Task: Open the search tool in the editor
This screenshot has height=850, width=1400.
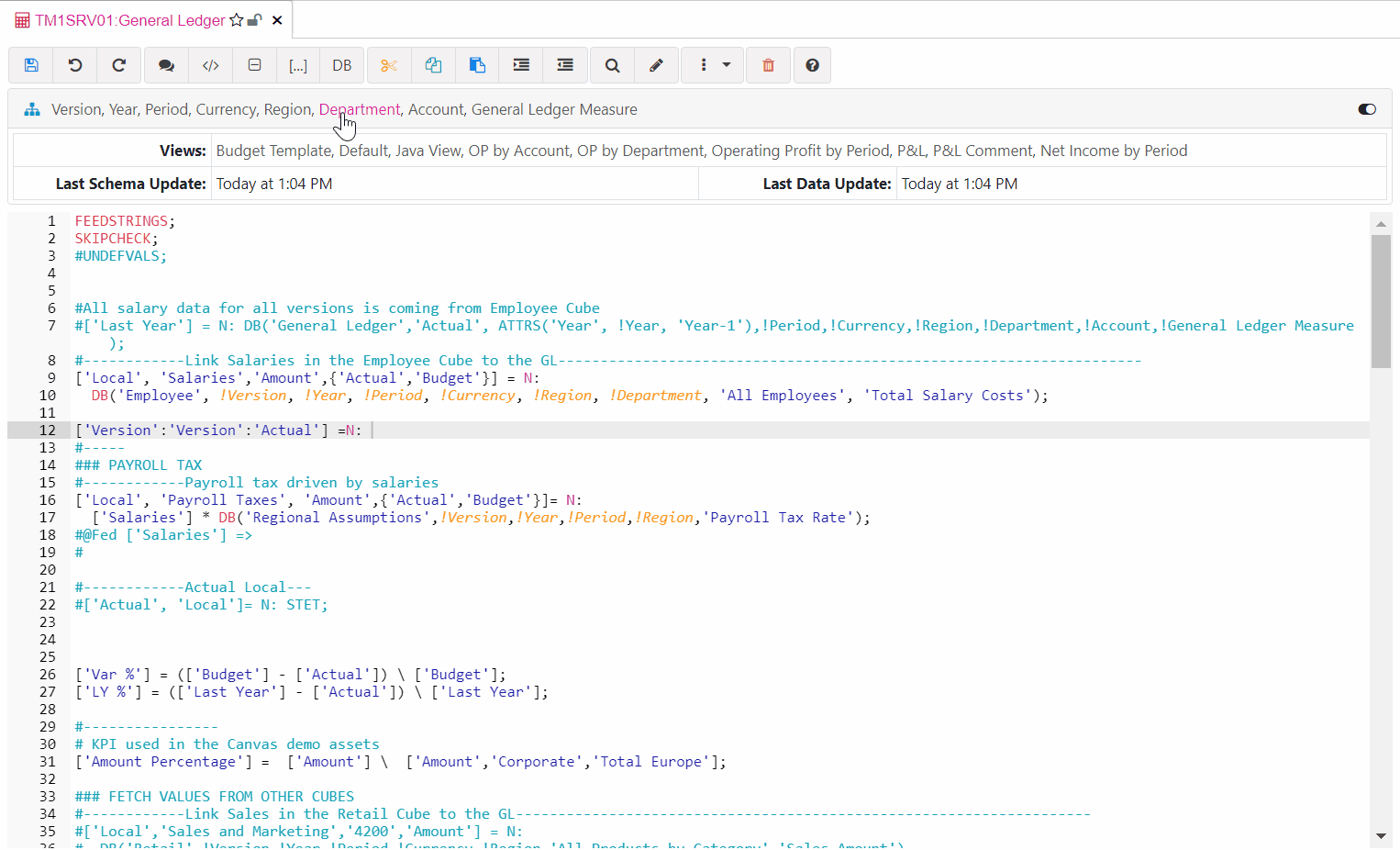Action: coord(611,65)
